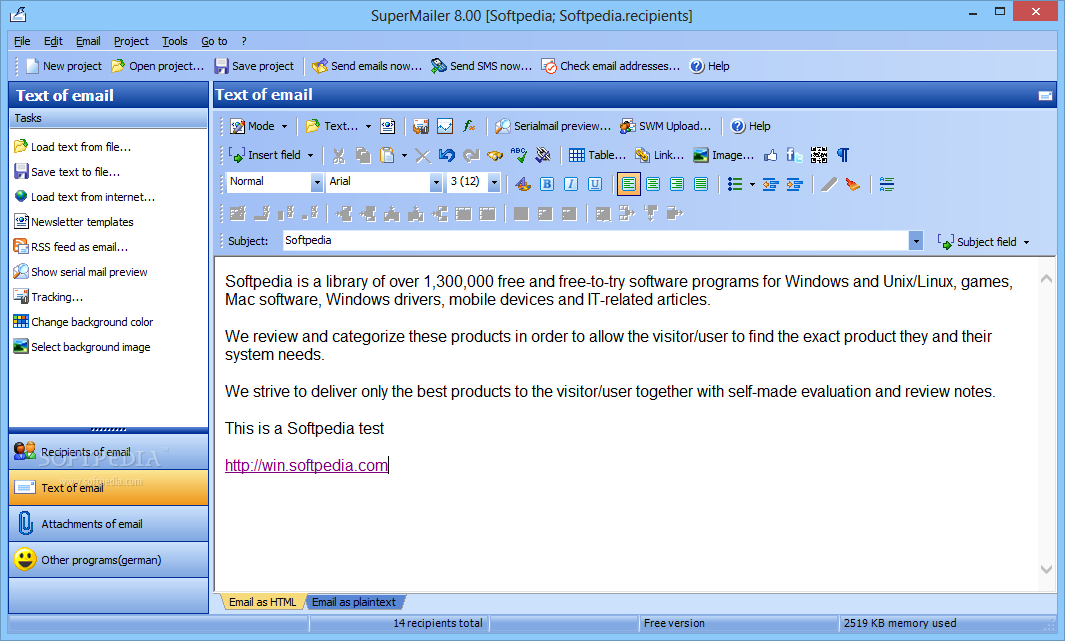Click the Send SMS now... button

pyautogui.click(x=481, y=67)
